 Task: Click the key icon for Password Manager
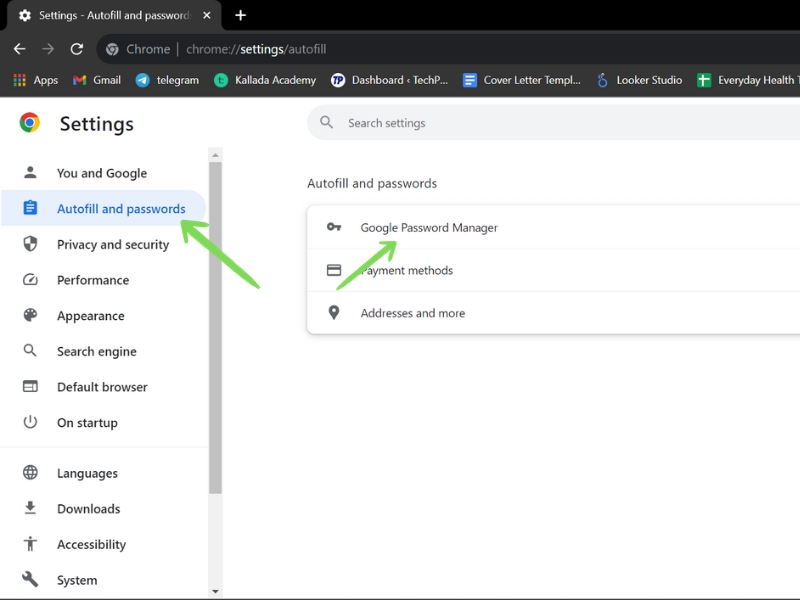[x=334, y=227]
